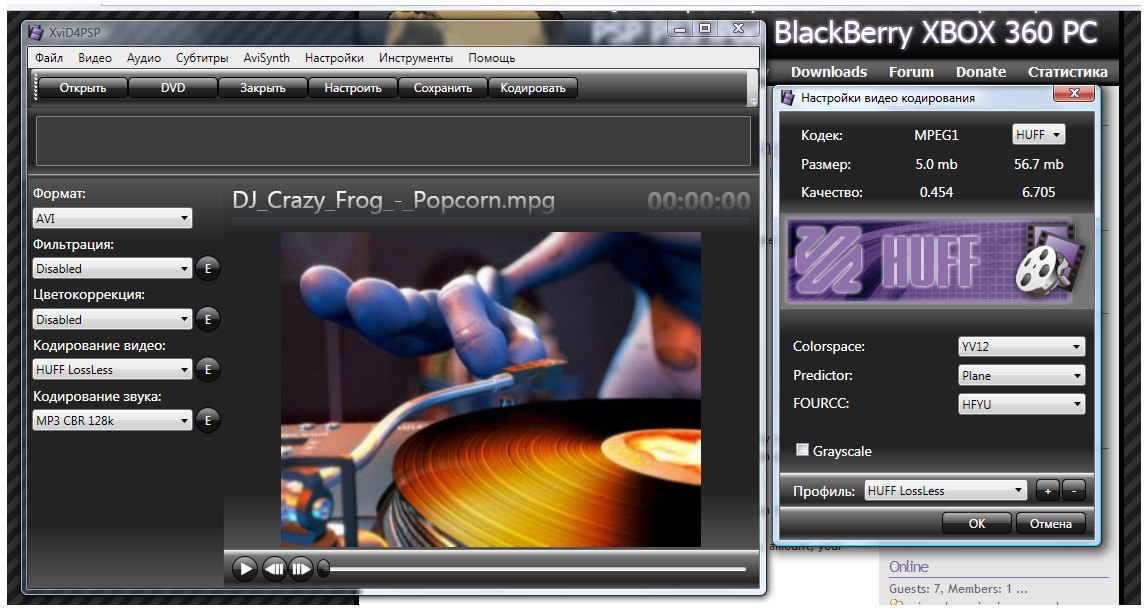Click the Сохранить toolbar button
The width and height of the screenshot is (1147, 613).
443,88
